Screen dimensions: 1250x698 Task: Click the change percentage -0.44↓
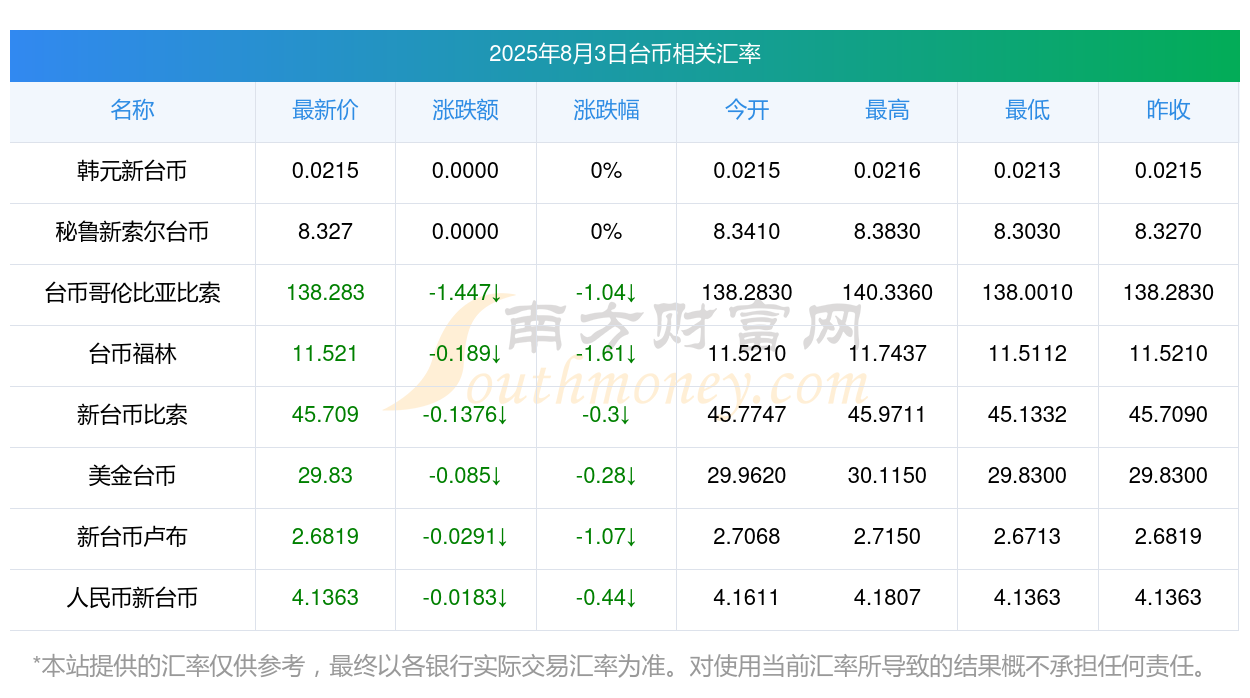606,598
